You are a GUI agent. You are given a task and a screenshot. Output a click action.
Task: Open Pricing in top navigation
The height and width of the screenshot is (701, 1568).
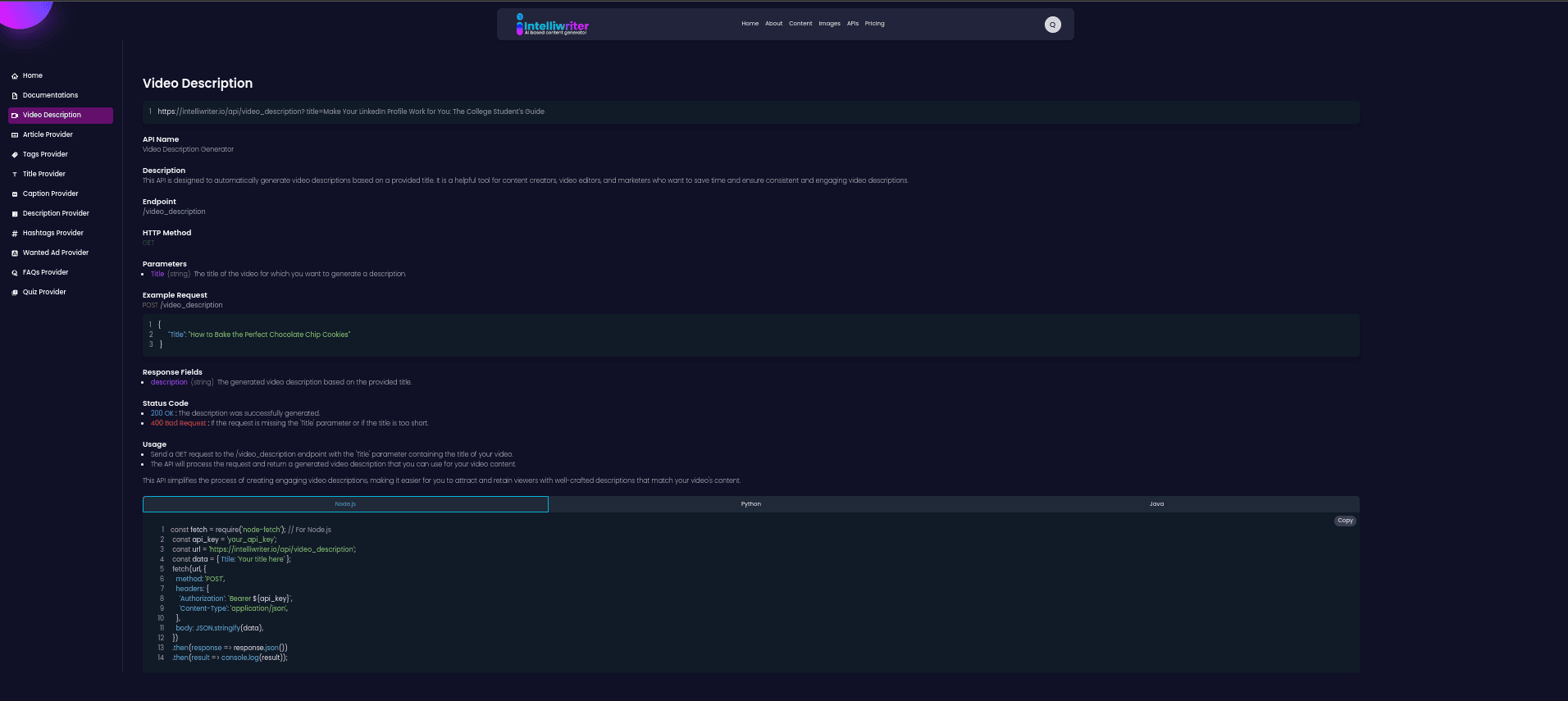874,24
